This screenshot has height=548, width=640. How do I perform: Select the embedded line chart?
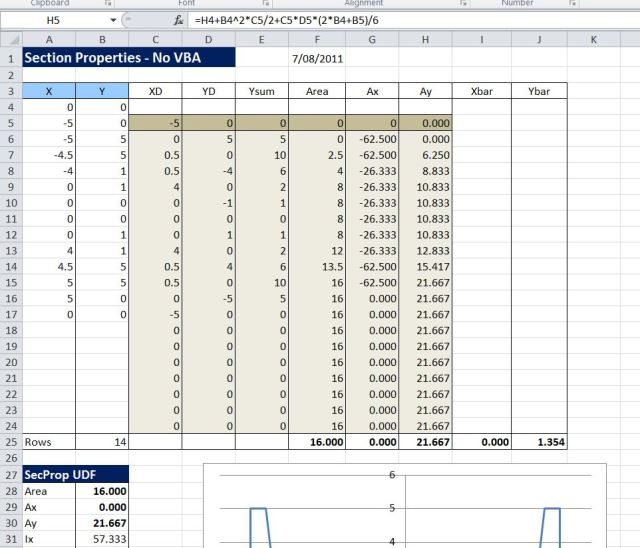pos(400,510)
